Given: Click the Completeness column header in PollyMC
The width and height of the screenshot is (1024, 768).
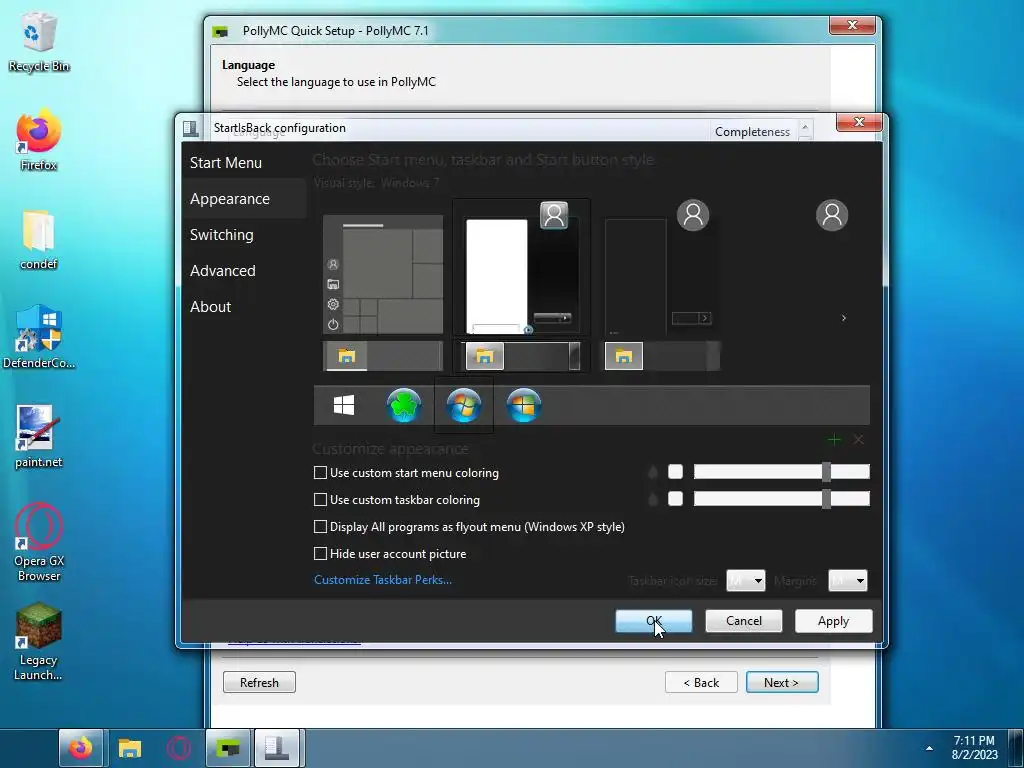Looking at the screenshot, I should 752,131.
